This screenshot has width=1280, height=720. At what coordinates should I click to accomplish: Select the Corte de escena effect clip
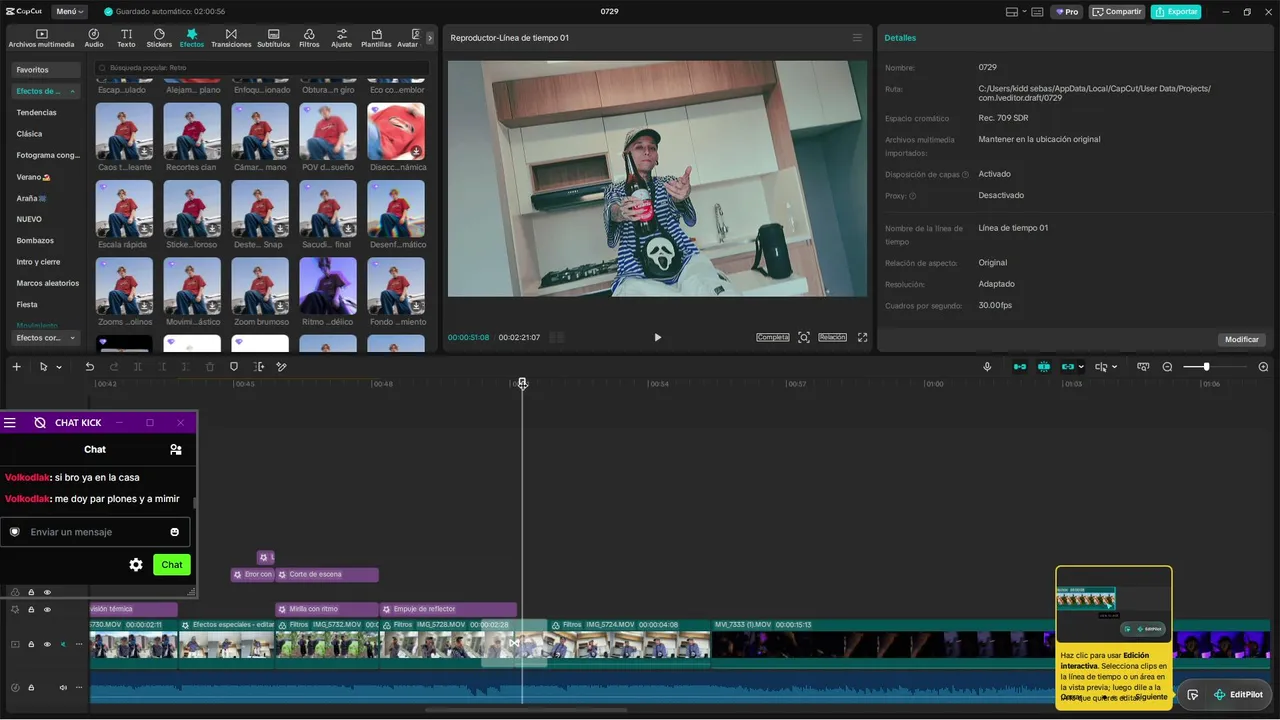tap(327, 575)
